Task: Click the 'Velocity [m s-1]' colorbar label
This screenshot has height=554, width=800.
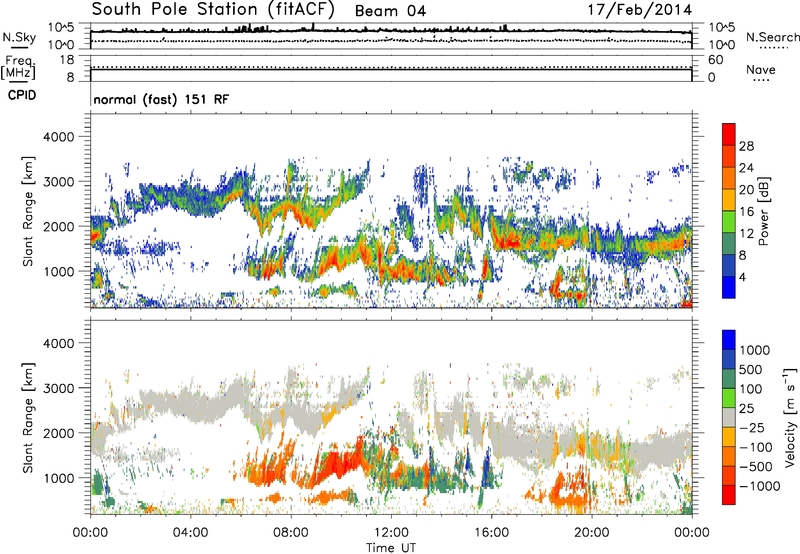Action: pyautogui.click(x=790, y=417)
